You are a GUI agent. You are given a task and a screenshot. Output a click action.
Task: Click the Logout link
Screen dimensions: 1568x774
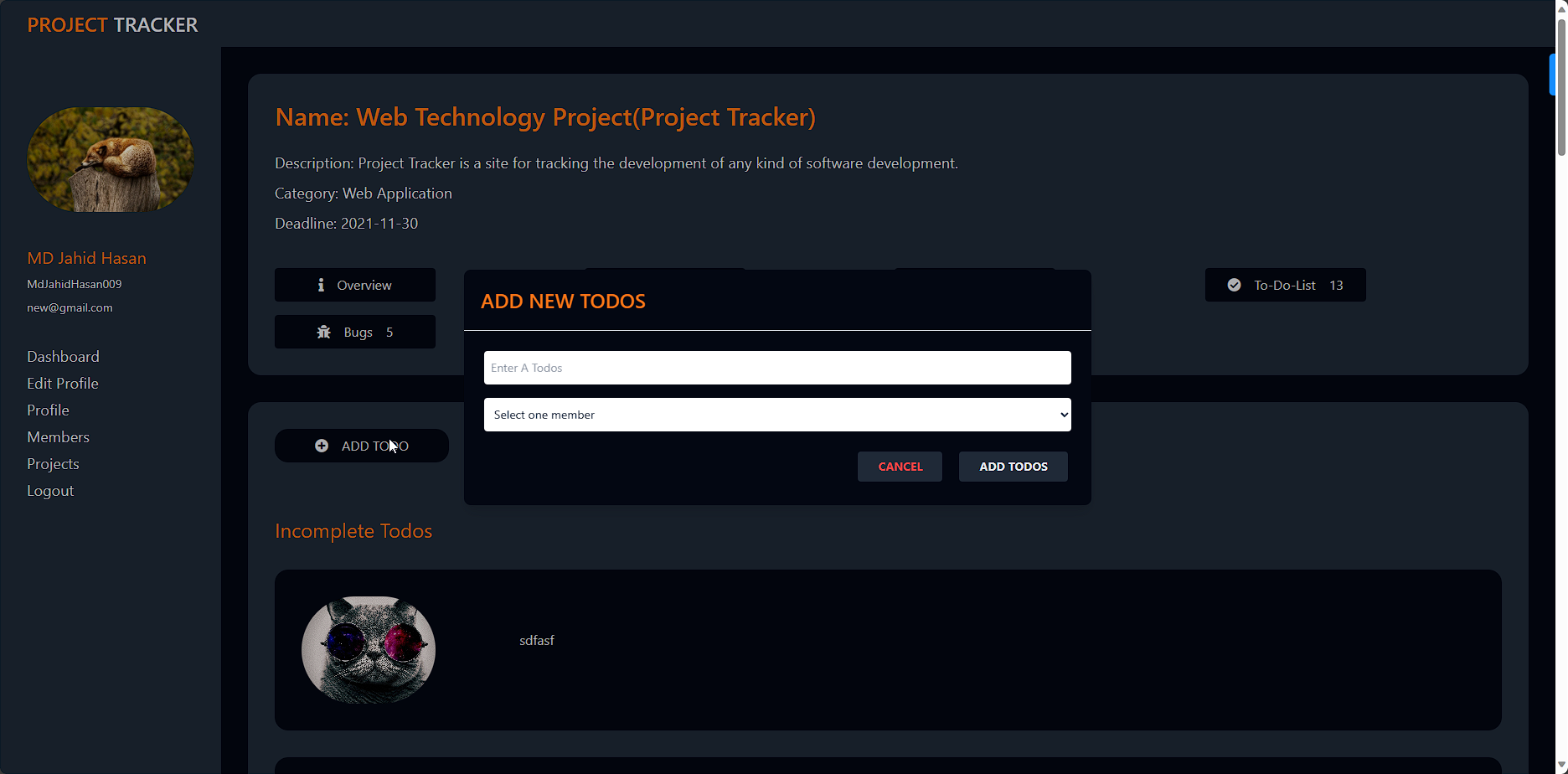50,491
